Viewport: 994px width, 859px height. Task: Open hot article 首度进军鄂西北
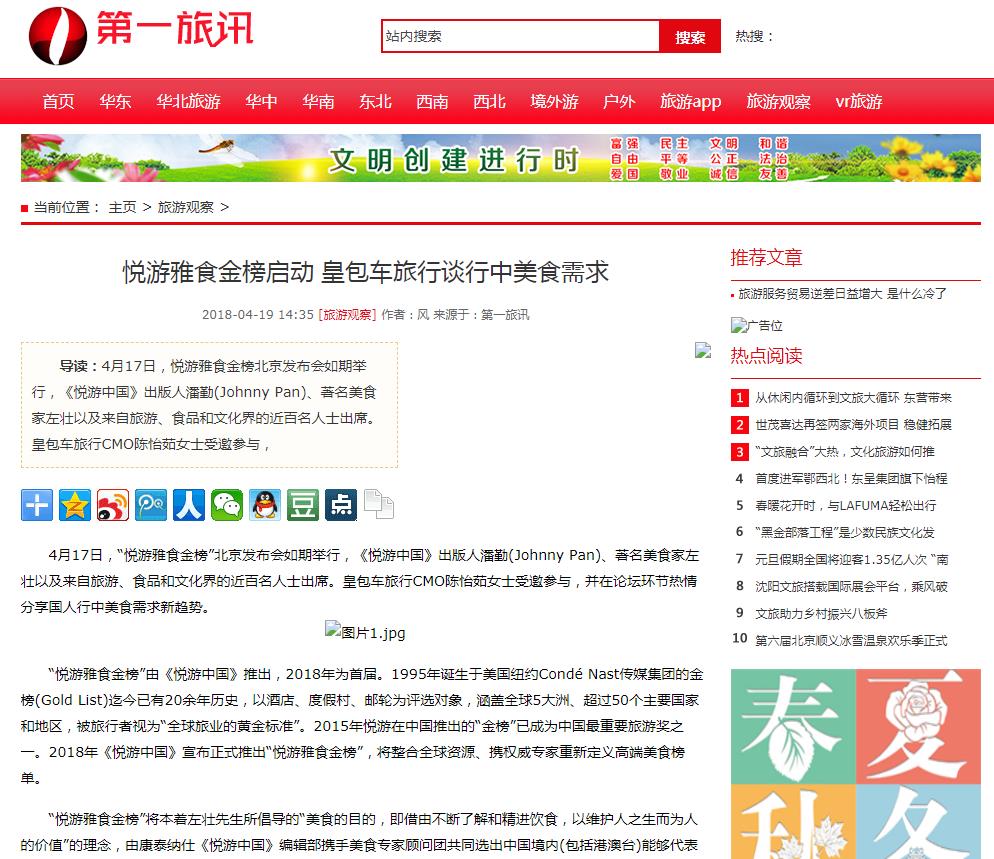tap(851, 479)
